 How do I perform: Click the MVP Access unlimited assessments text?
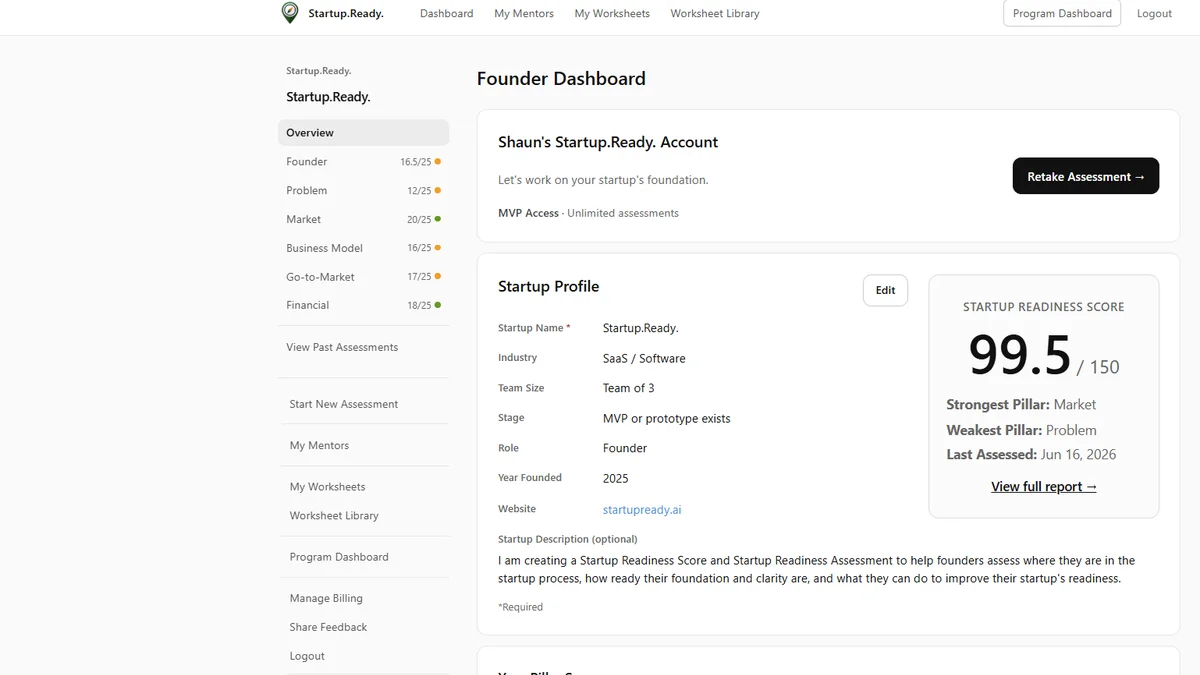(588, 213)
